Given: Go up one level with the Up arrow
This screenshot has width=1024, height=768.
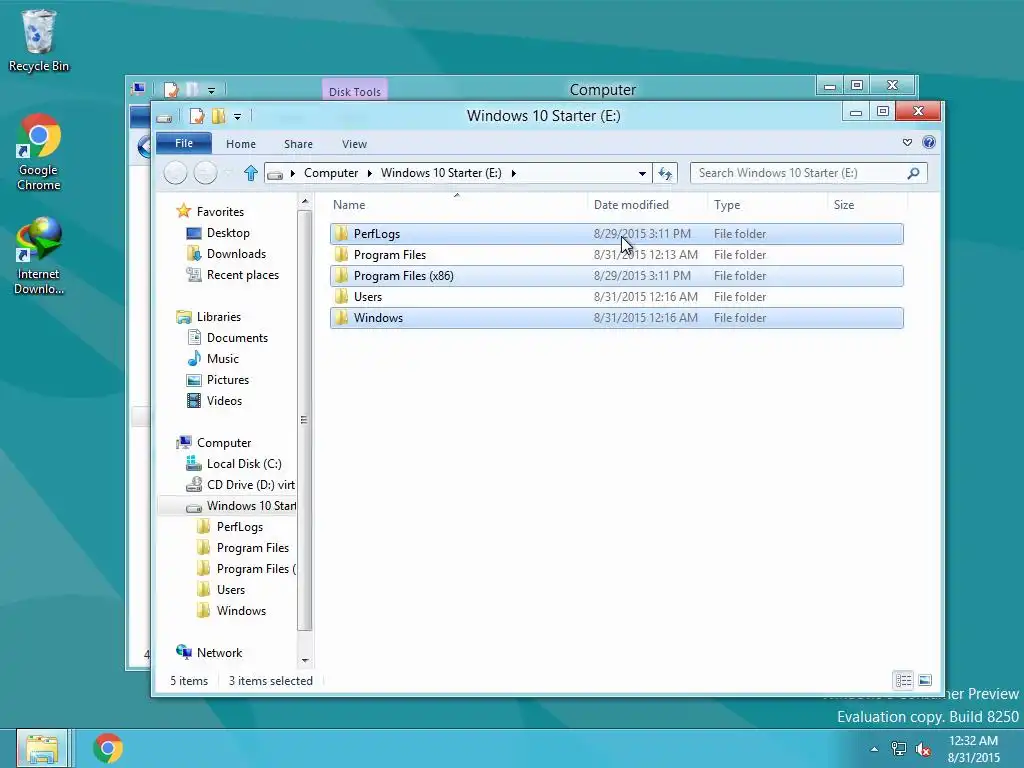Looking at the screenshot, I should point(251,173).
